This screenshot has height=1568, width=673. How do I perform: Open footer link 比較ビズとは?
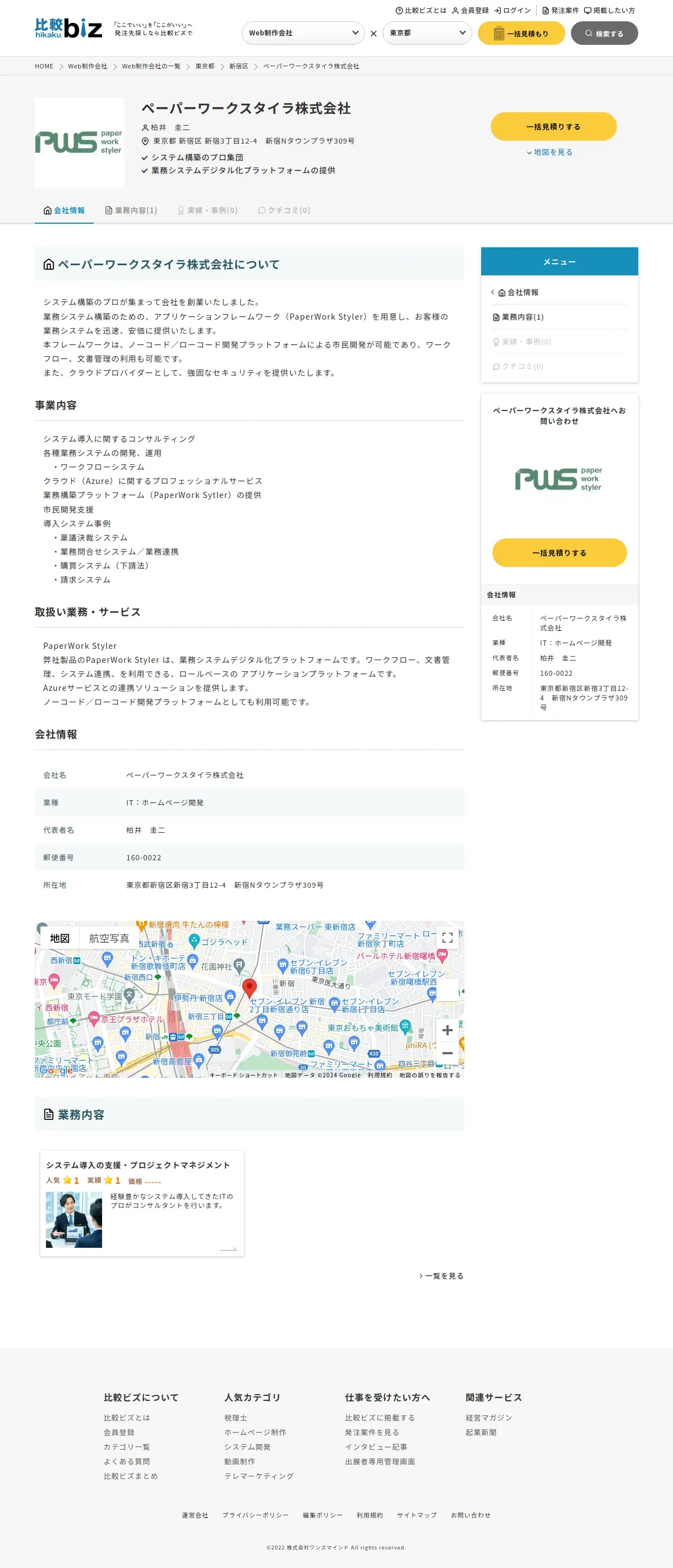[x=127, y=1418]
